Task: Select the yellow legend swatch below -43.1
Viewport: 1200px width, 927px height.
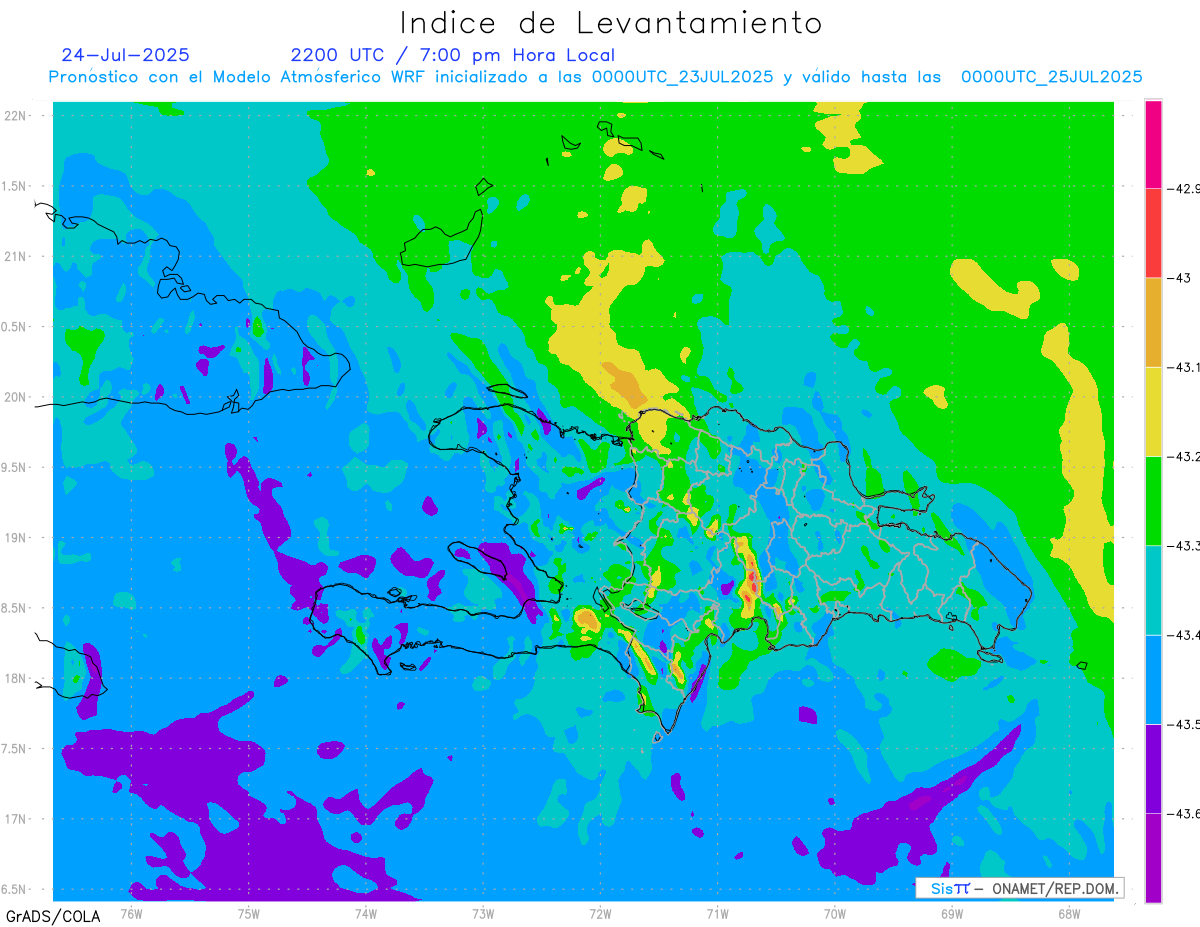Action: [1153, 411]
